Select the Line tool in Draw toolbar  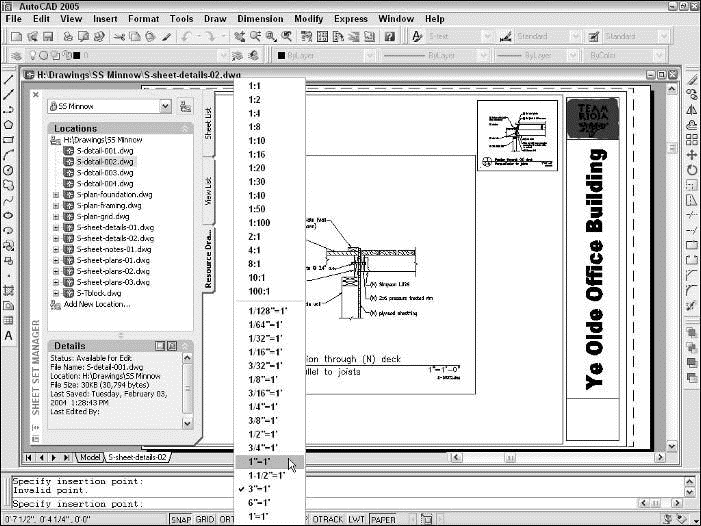(x=8, y=79)
